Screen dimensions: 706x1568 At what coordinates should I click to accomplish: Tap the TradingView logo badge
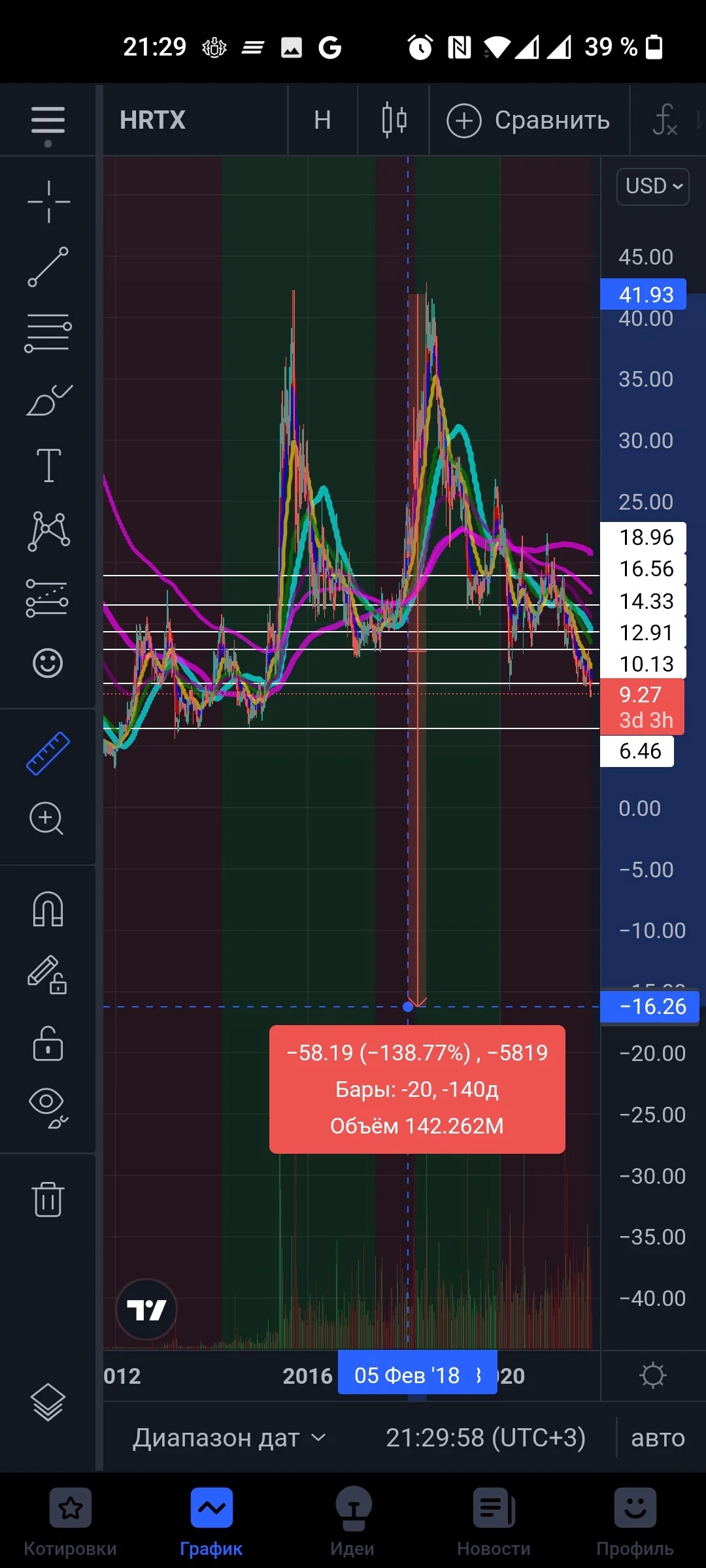point(146,1309)
